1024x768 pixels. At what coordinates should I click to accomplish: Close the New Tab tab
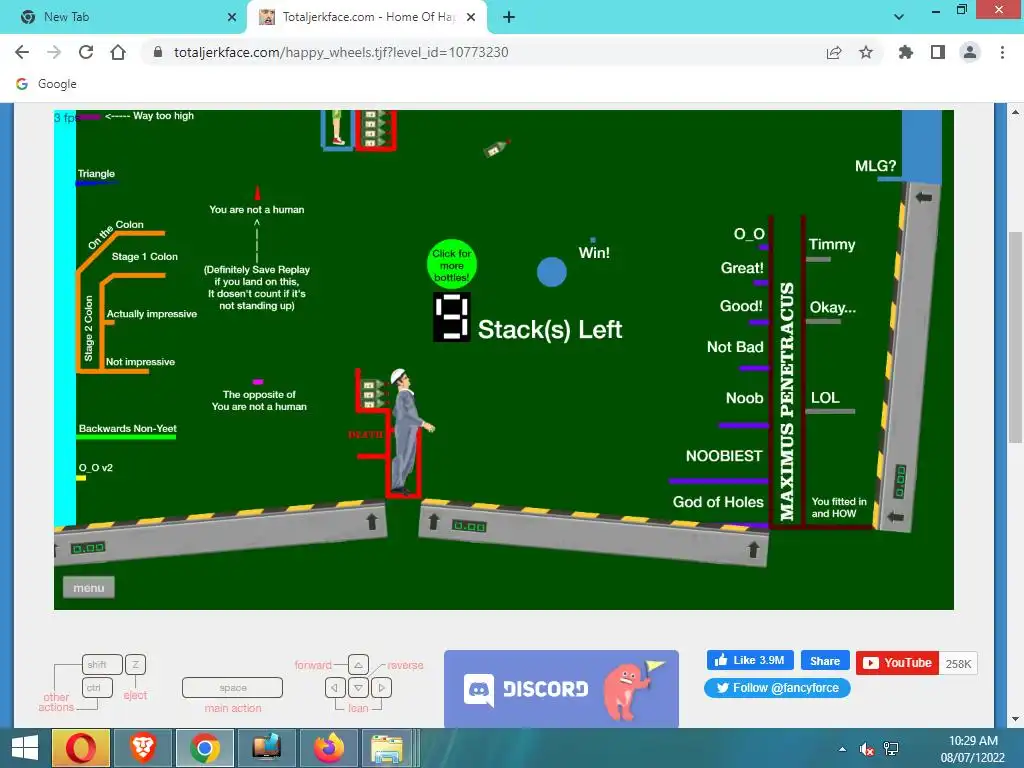[232, 17]
